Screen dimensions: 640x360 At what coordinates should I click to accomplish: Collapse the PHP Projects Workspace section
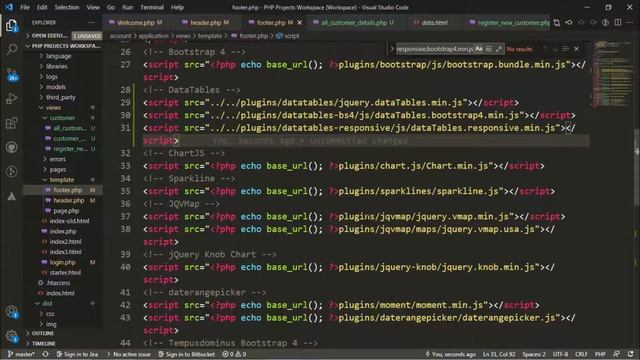pyautogui.click(x=63, y=46)
